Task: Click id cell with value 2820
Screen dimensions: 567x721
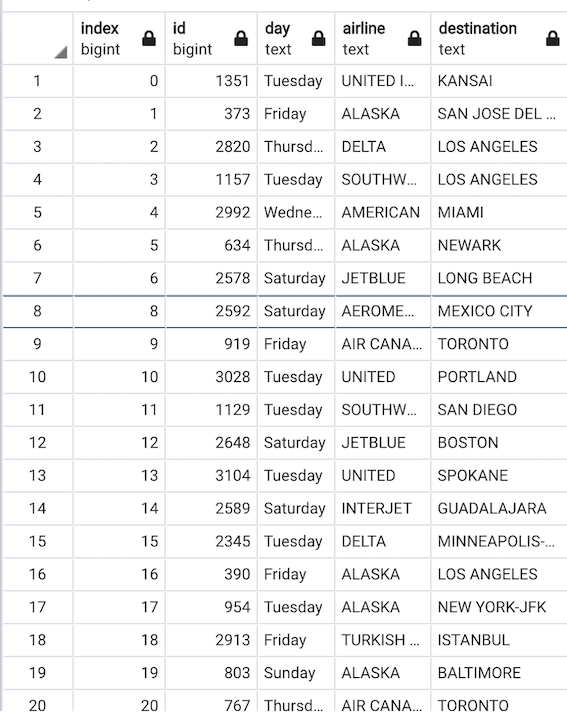Action: point(211,147)
